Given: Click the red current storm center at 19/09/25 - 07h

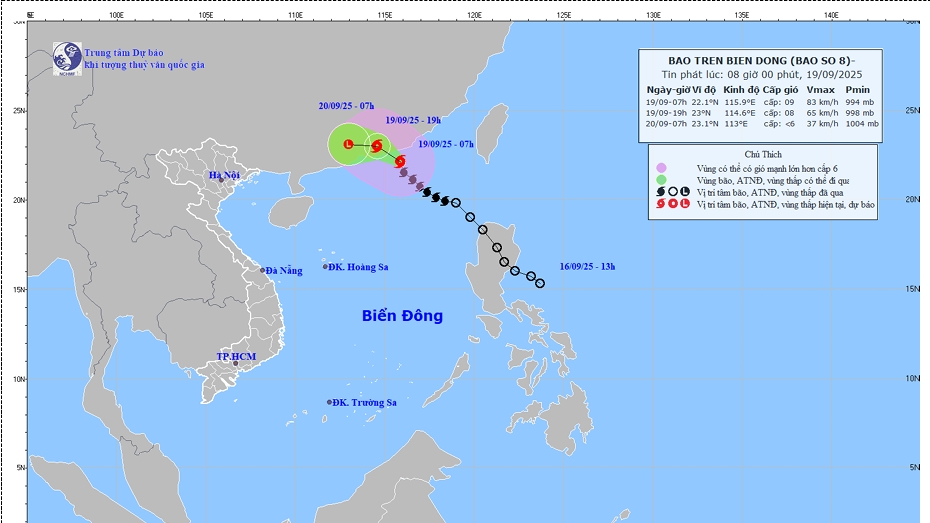Looking at the screenshot, I should pos(399,161).
